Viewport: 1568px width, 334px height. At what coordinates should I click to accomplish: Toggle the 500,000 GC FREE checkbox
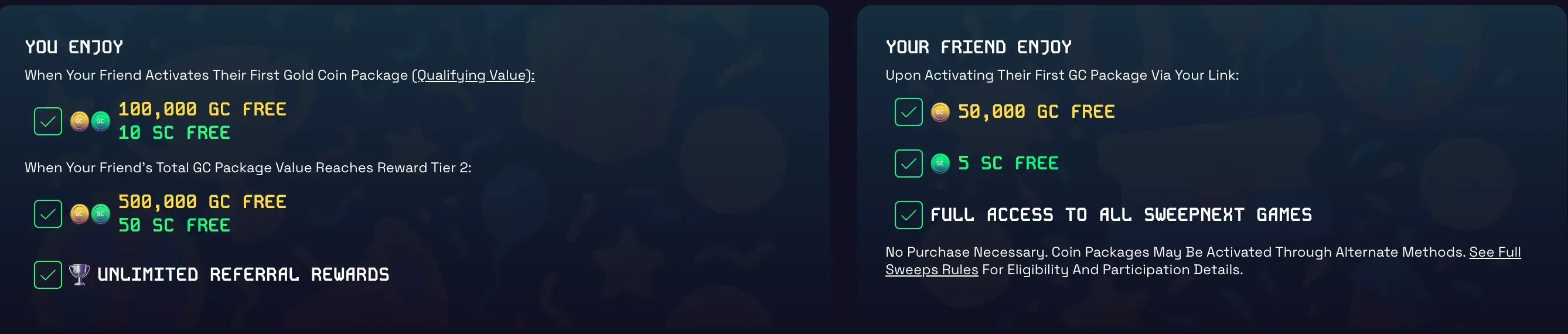click(x=48, y=213)
